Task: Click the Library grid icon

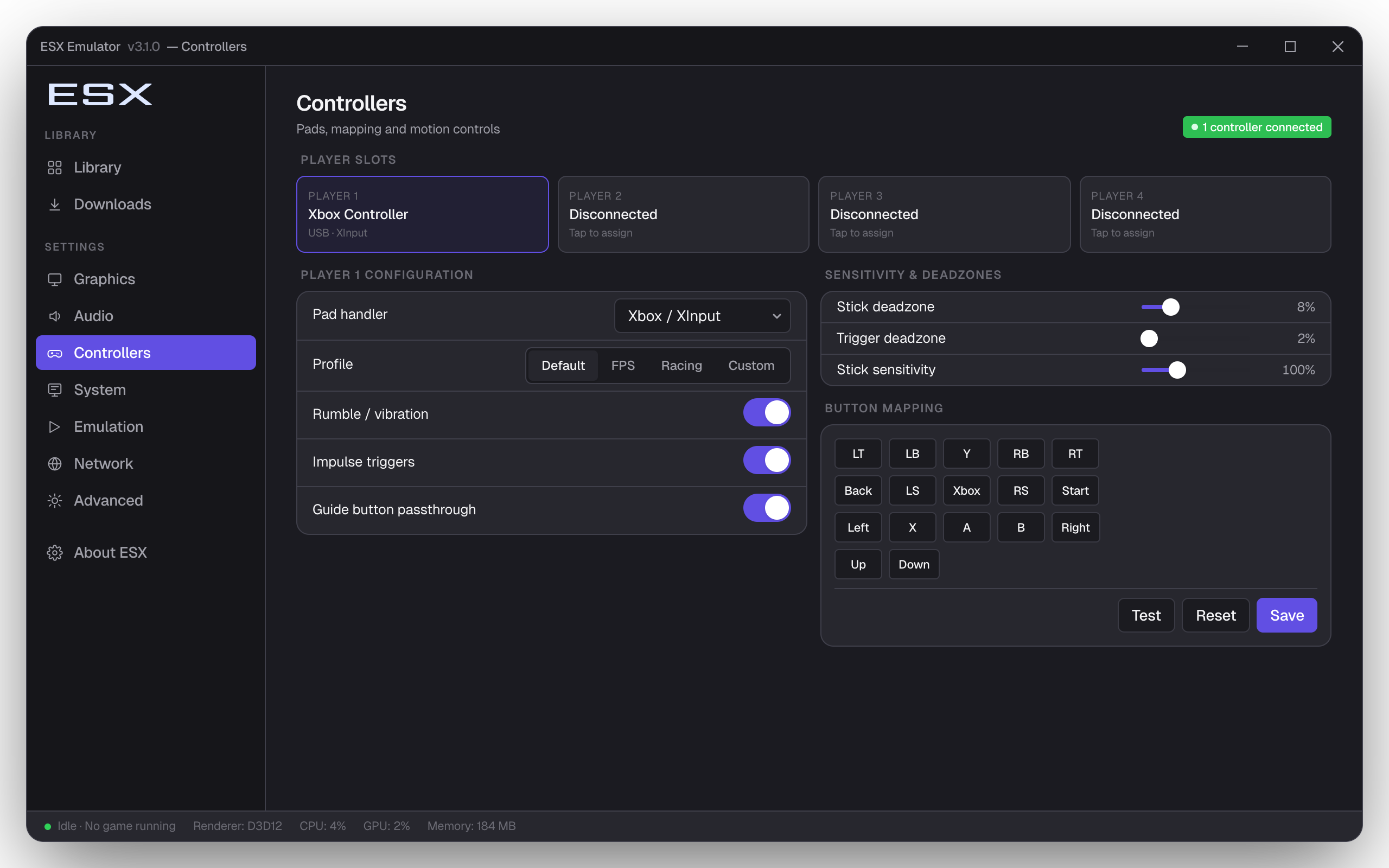Action: tap(54, 168)
